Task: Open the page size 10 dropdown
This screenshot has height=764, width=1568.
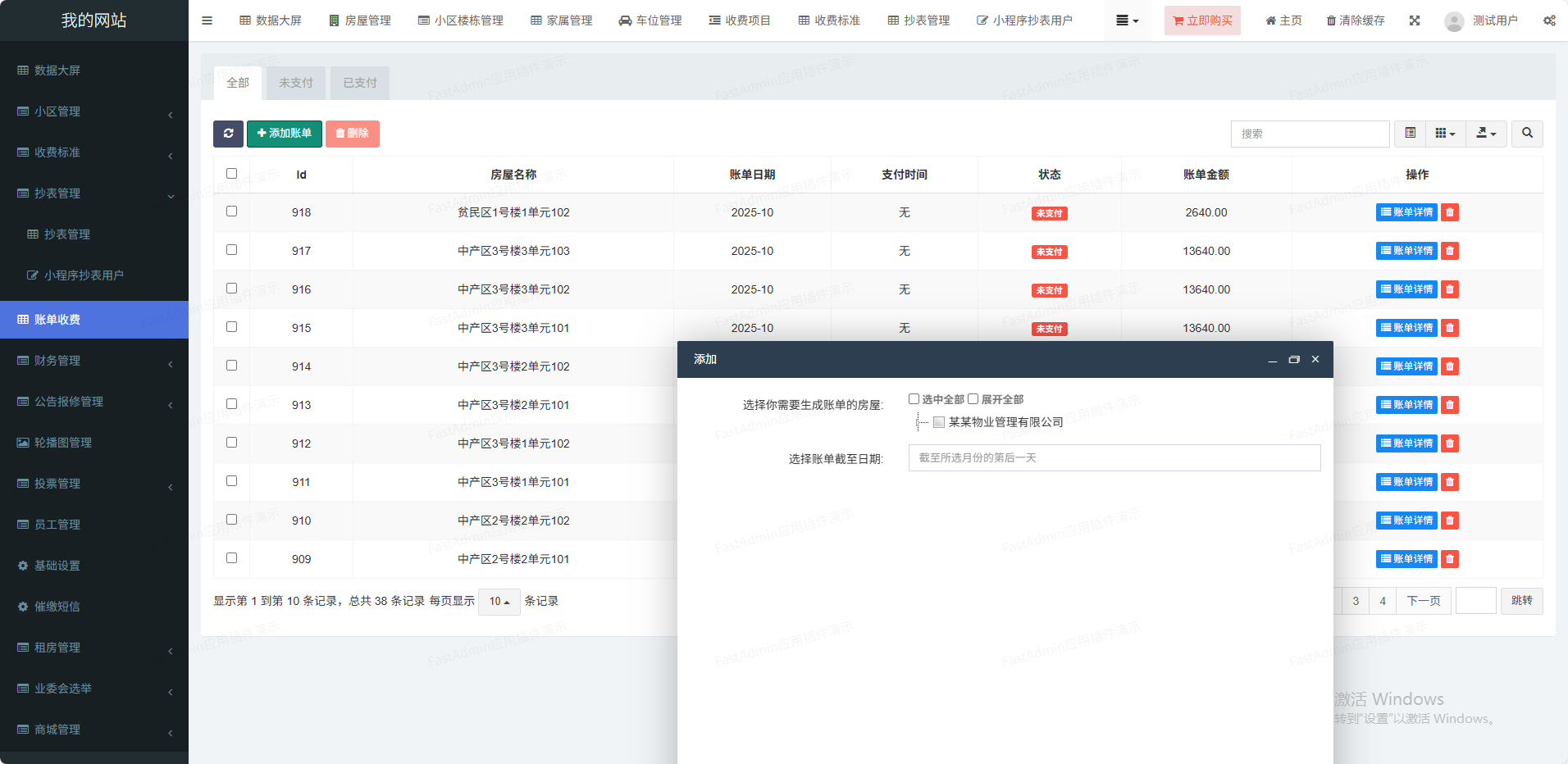Action: click(499, 602)
